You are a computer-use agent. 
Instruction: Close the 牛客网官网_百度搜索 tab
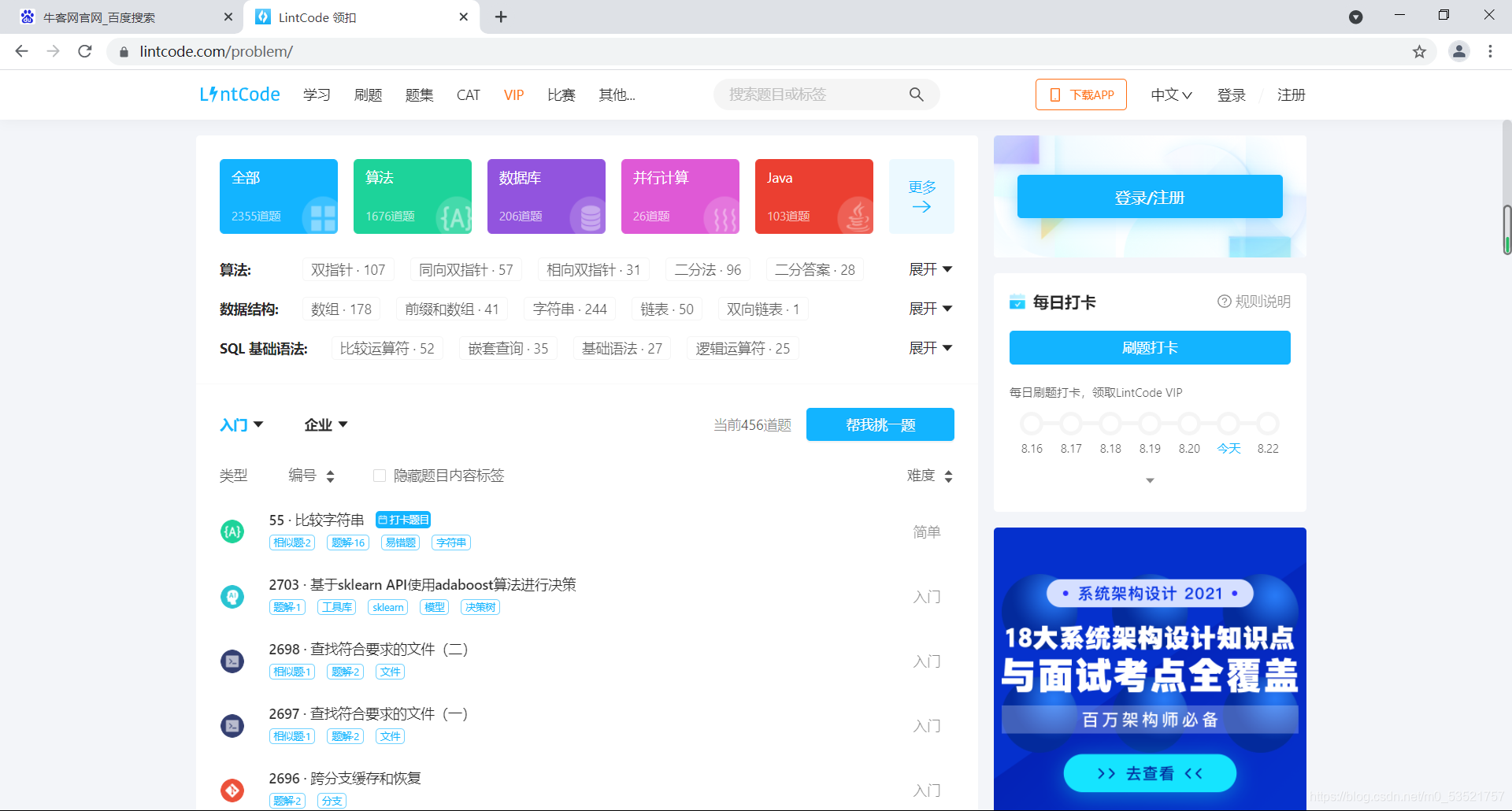228,17
